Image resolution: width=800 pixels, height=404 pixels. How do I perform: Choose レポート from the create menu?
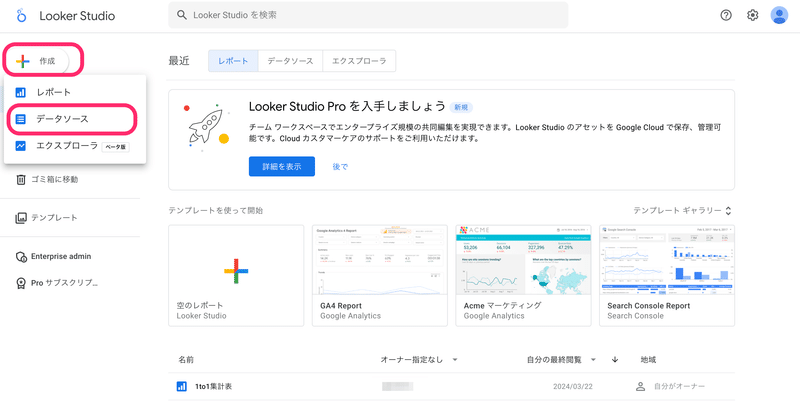(x=75, y=92)
